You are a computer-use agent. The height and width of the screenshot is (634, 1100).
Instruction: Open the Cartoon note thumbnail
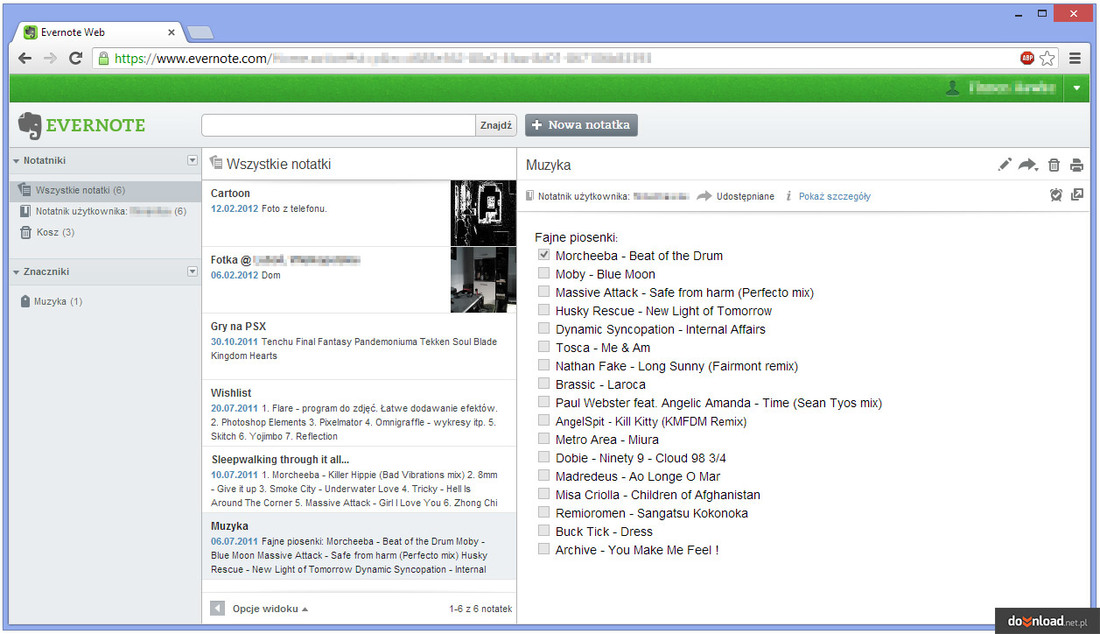coord(483,213)
